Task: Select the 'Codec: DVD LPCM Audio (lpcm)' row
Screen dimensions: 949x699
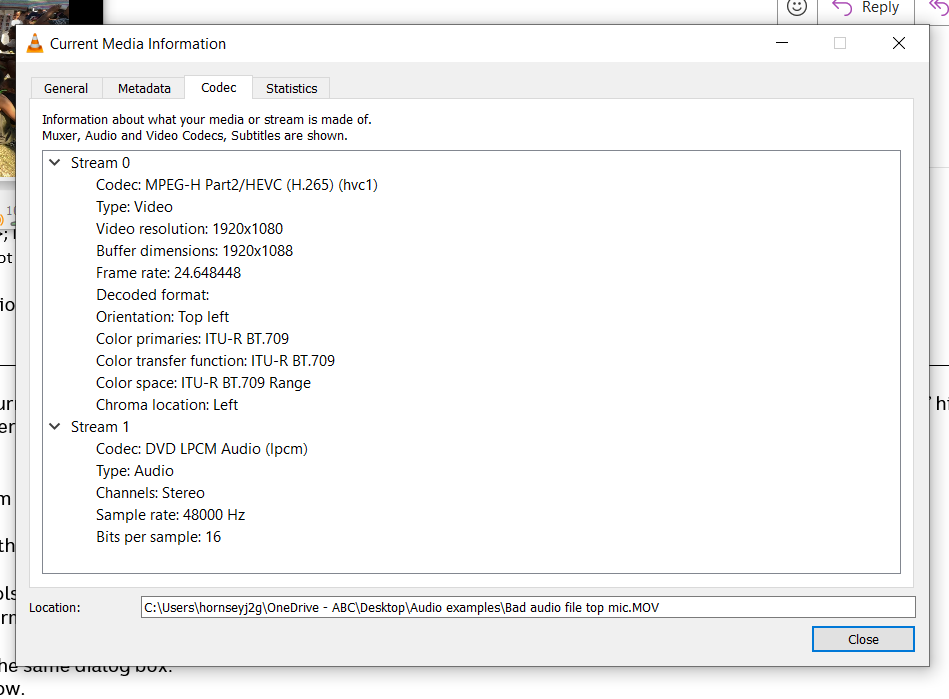Action: pos(202,448)
